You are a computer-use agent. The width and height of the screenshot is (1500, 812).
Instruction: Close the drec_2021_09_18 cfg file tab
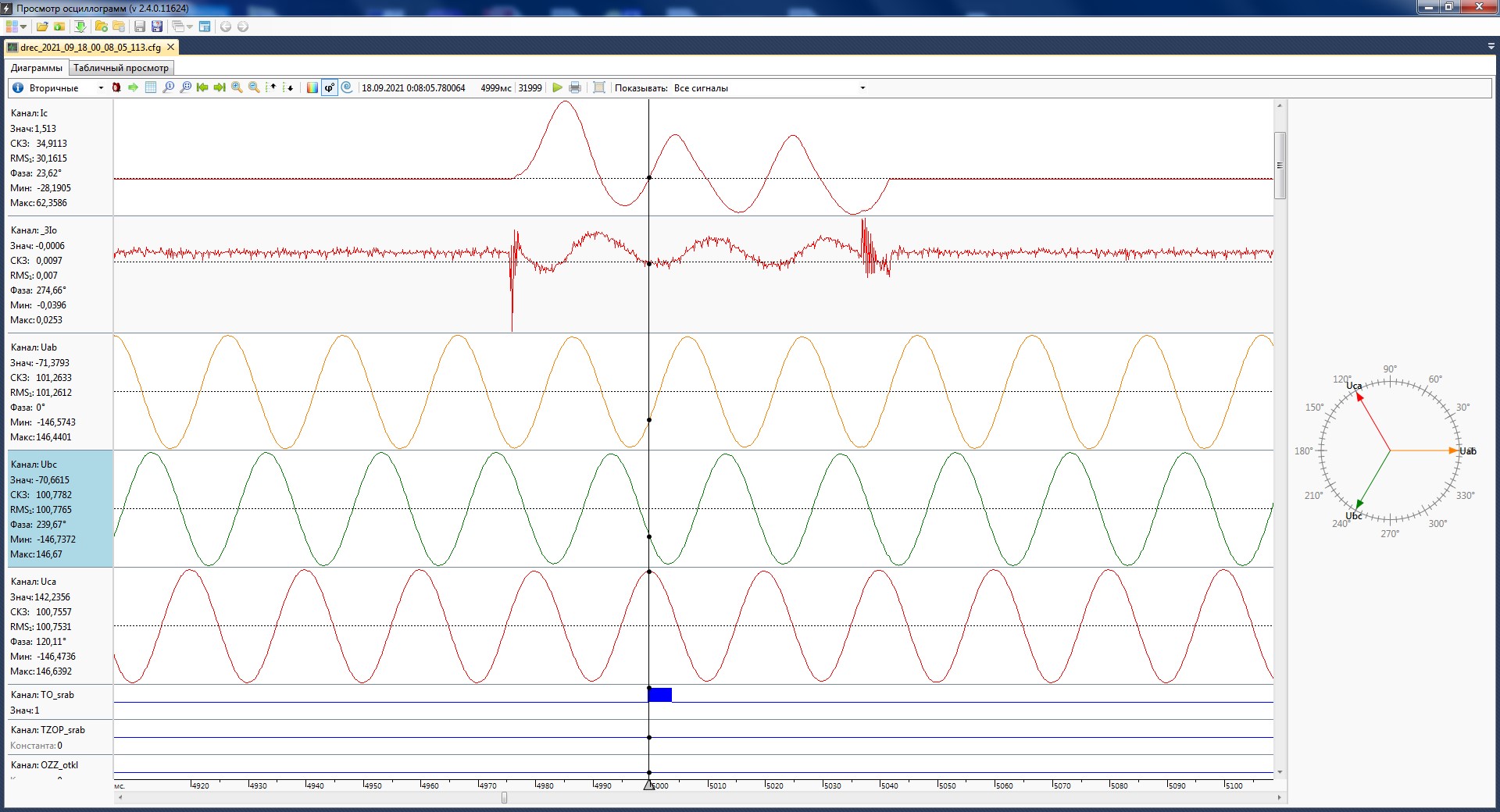point(170,47)
